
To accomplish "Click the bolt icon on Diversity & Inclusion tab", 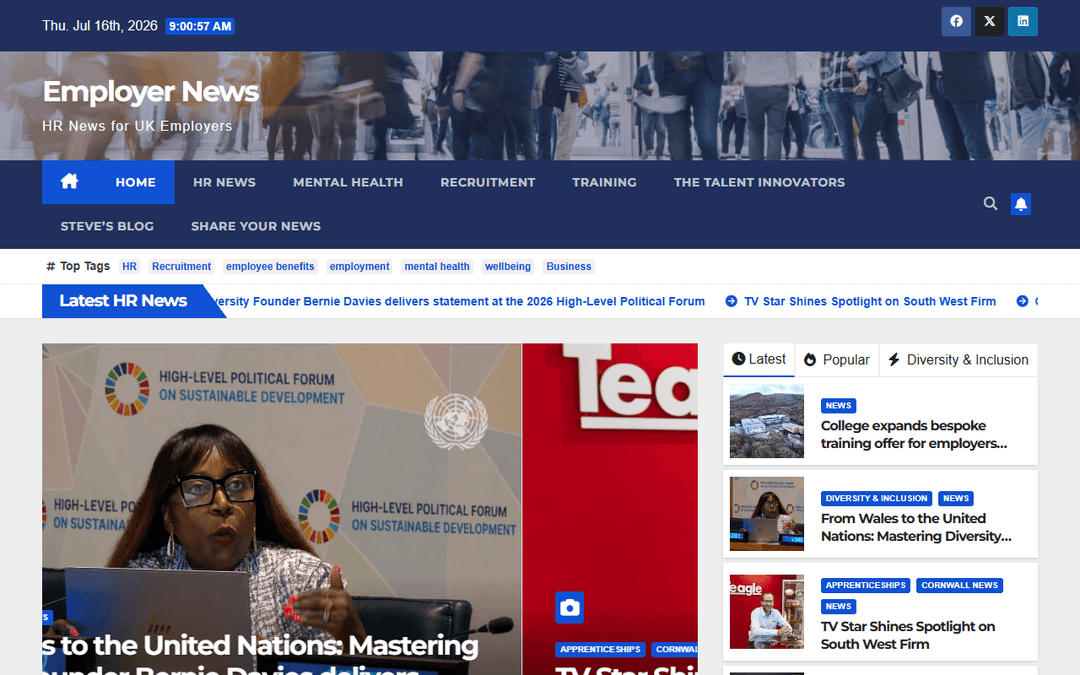I will click(x=894, y=360).
